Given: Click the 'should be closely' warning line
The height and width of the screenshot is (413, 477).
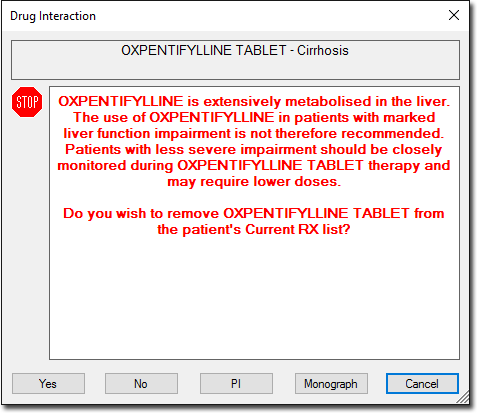Looking at the screenshot, I should (254, 150).
